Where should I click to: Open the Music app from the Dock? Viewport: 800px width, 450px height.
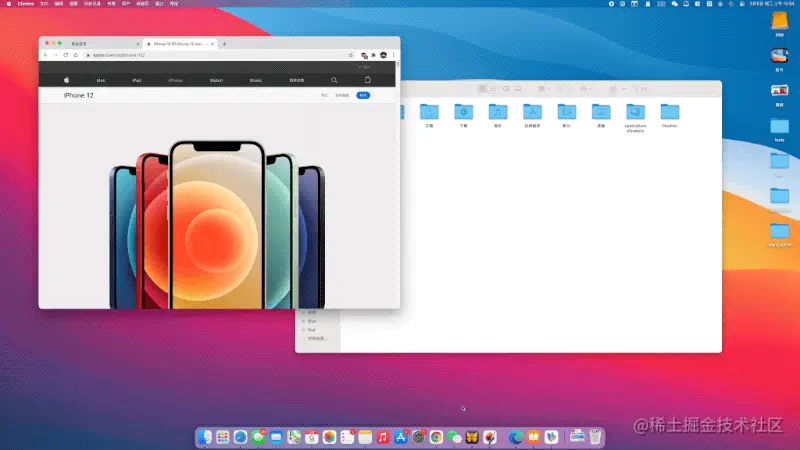(x=383, y=437)
